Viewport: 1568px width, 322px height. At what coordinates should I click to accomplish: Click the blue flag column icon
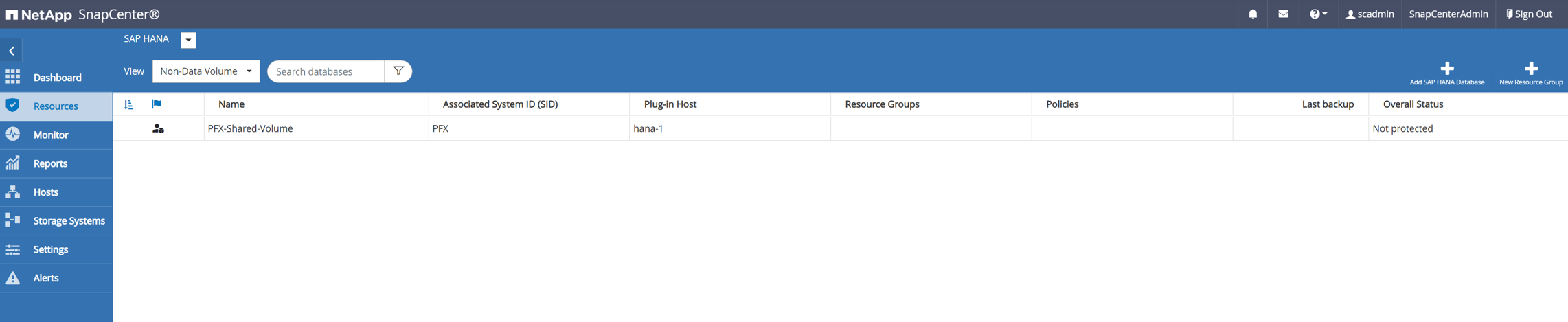pos(157,104)
